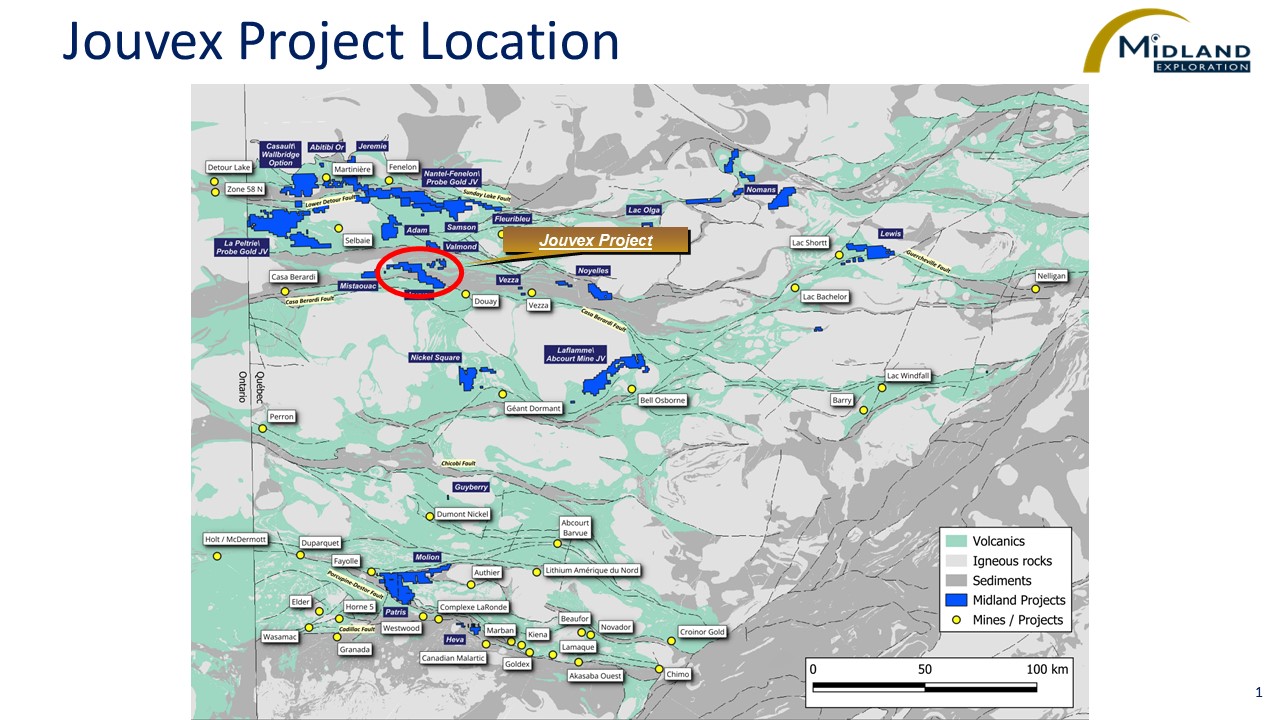
Task: Select the "Selbaie" mine label
Action: pyautogui.click(x=357, y=241)
